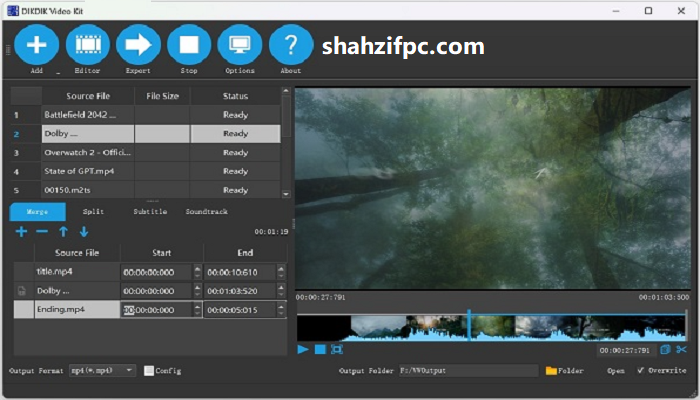The height and width of the screenshot is (400, 700).
Task: Click the title.mp4 Start time field
Action: pyautogui.click(x=157, y=272)
